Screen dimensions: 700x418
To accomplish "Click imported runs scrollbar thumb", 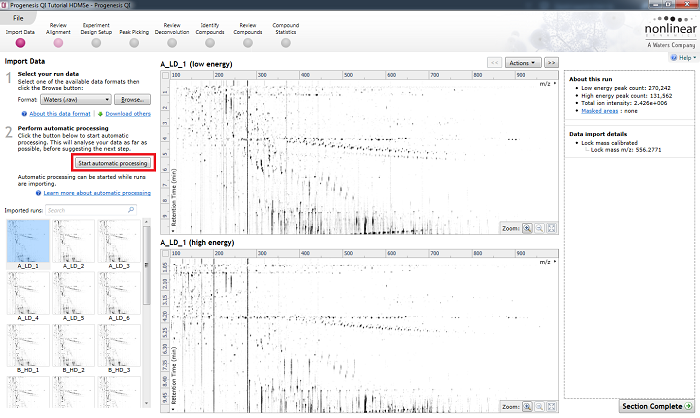I will [146, 266].
